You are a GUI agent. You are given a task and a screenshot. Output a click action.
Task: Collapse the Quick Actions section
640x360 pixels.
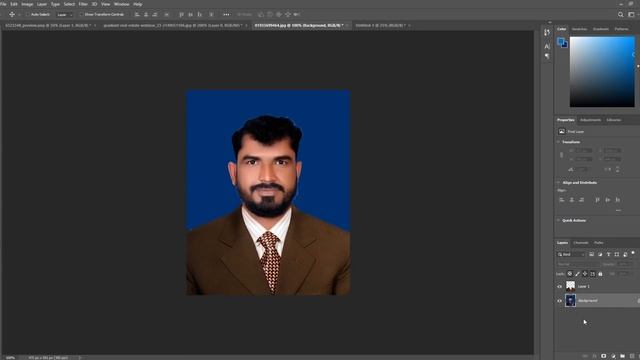(558, 220)
